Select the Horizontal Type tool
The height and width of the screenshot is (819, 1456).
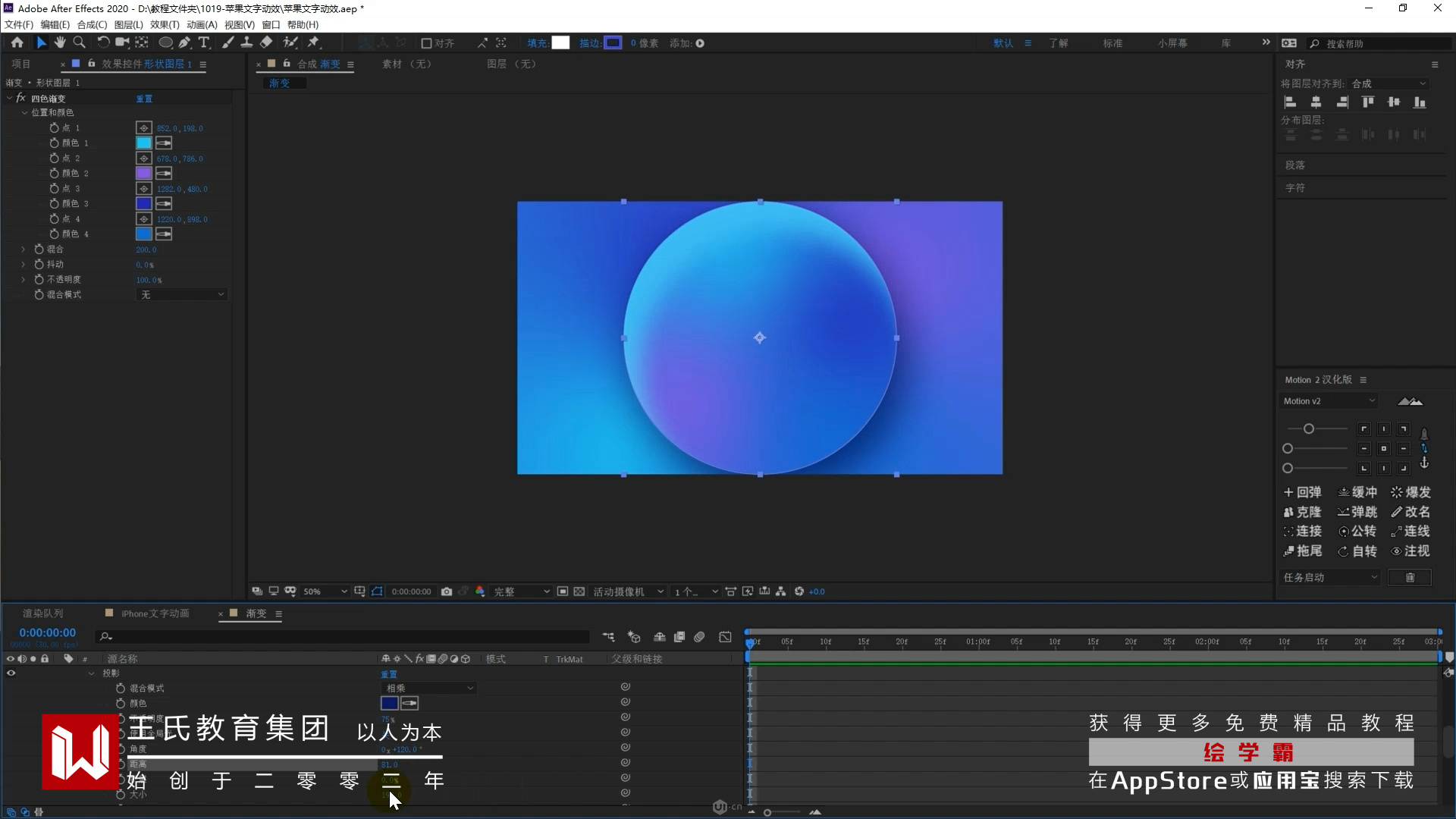(203, 43)
